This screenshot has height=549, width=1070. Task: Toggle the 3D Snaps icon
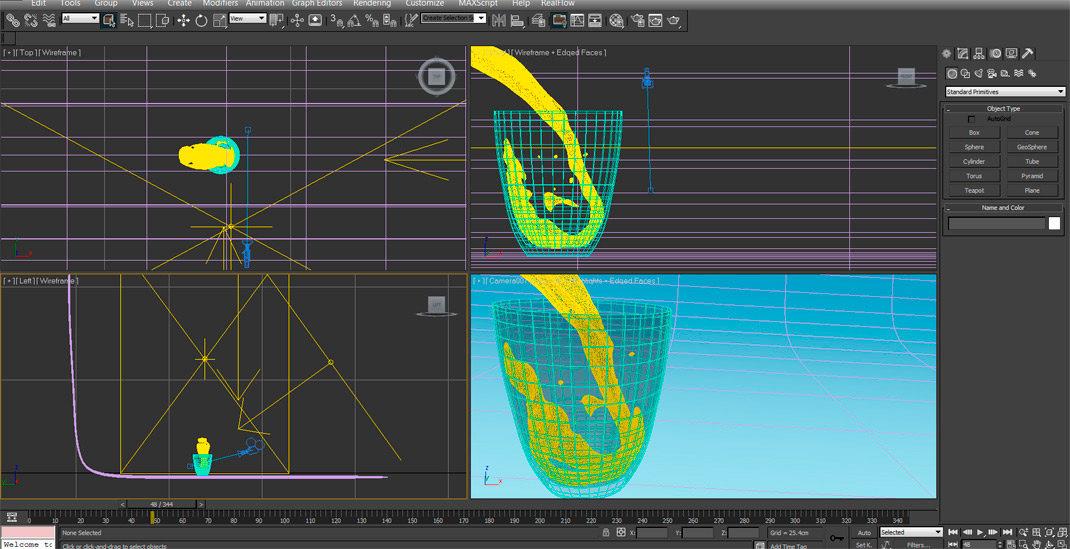336,20
